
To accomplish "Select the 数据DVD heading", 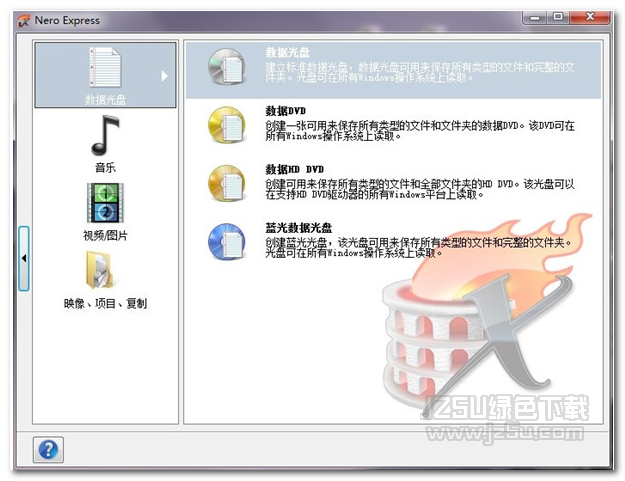I will [x=286, y=110].
